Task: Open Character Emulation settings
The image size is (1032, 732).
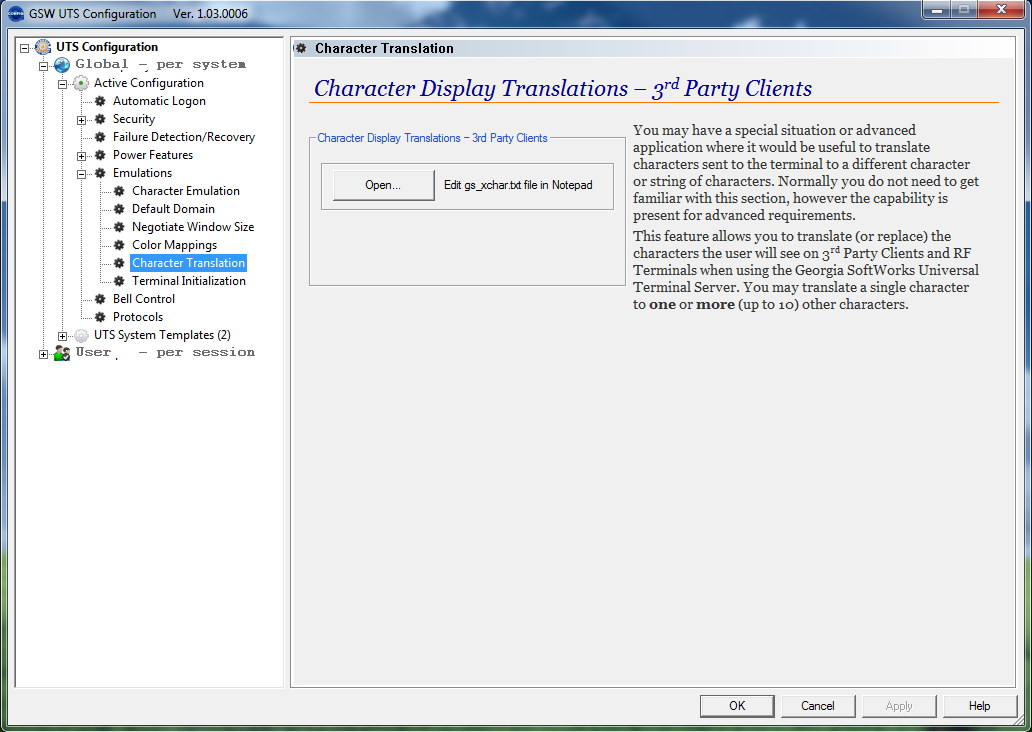Action: click(x=186, y=191)
